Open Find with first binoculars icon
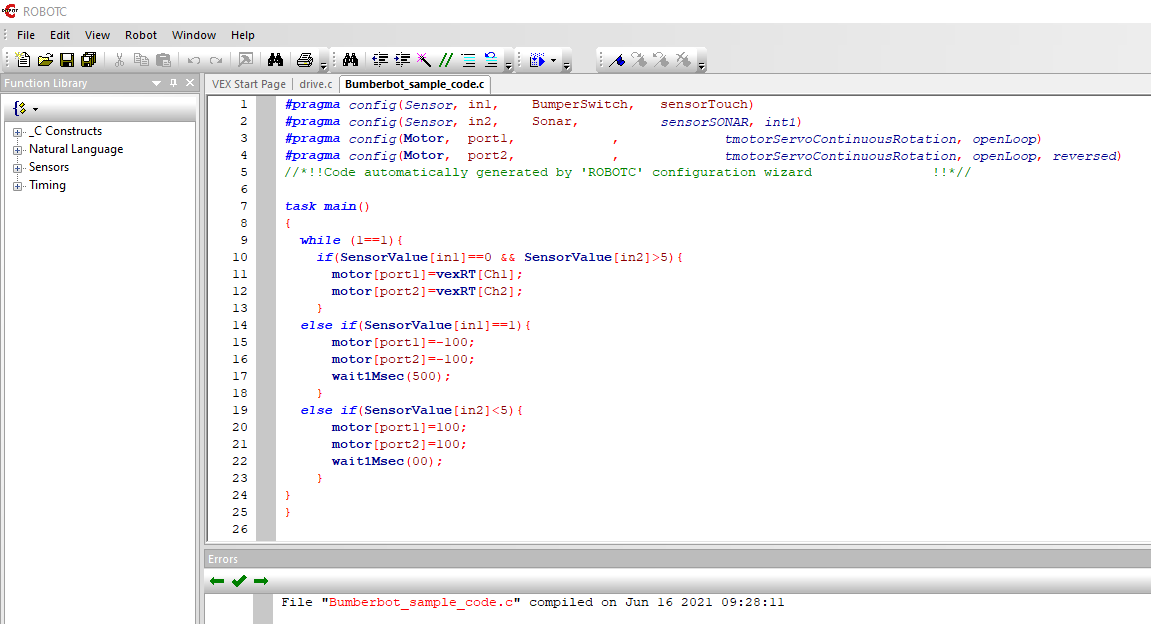The height and width of the screenshot is (624, 1151). (275, 60)
